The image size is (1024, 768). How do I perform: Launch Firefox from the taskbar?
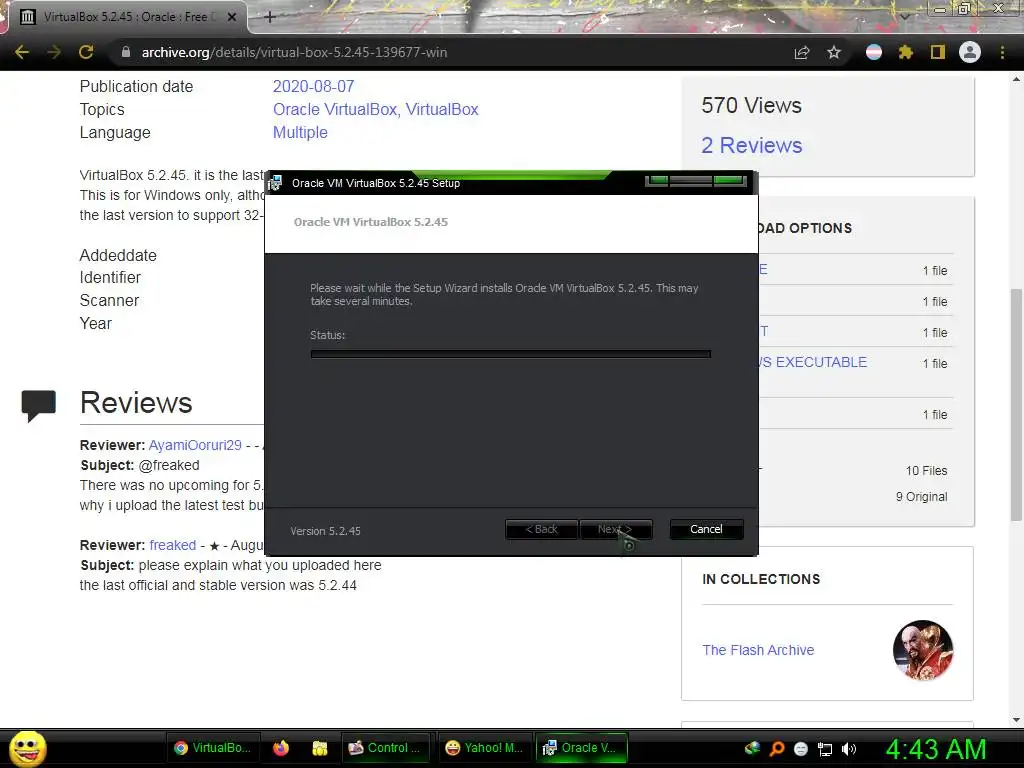(281, 748)
